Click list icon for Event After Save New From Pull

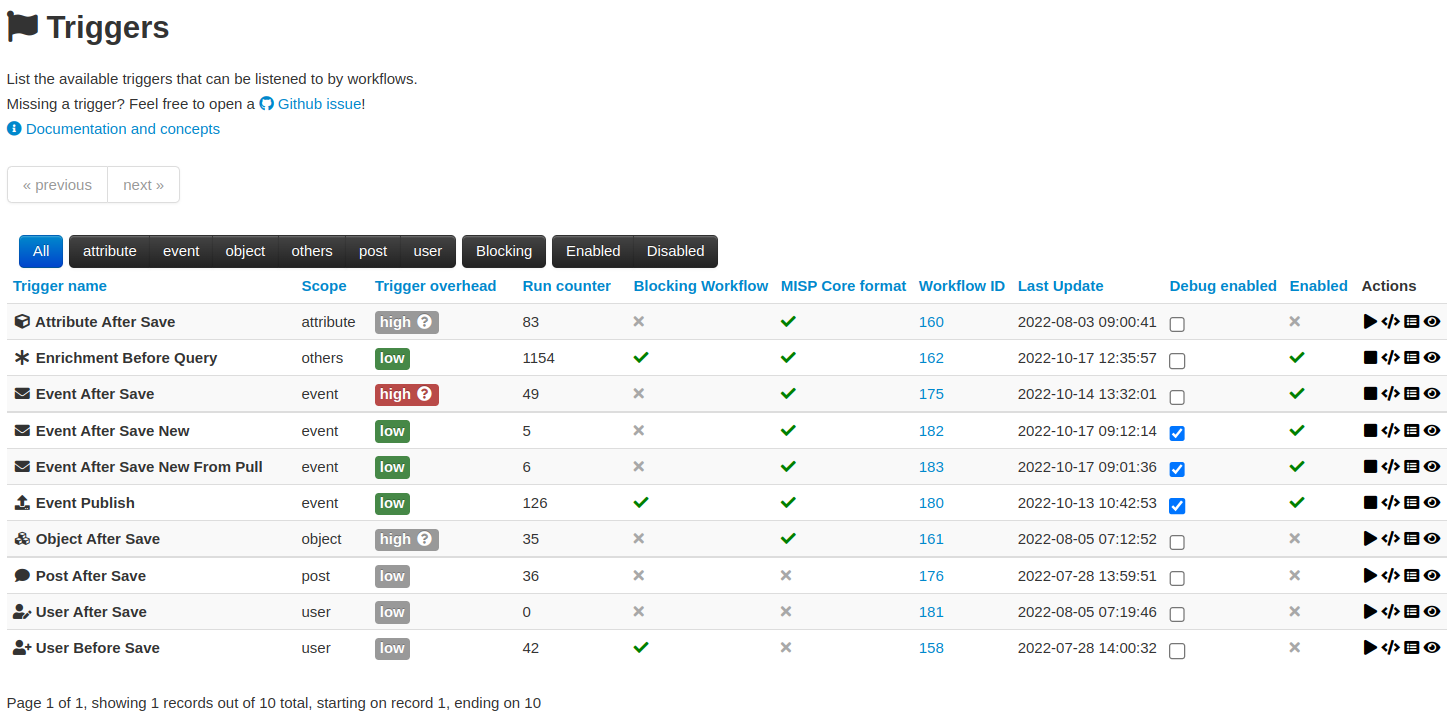(1411, 467)
